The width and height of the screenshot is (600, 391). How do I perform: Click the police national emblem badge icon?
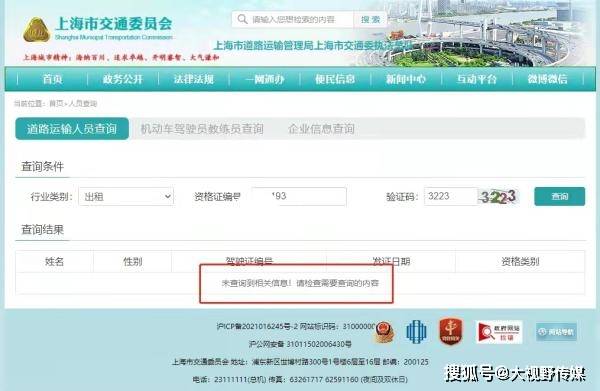[385, 331]
